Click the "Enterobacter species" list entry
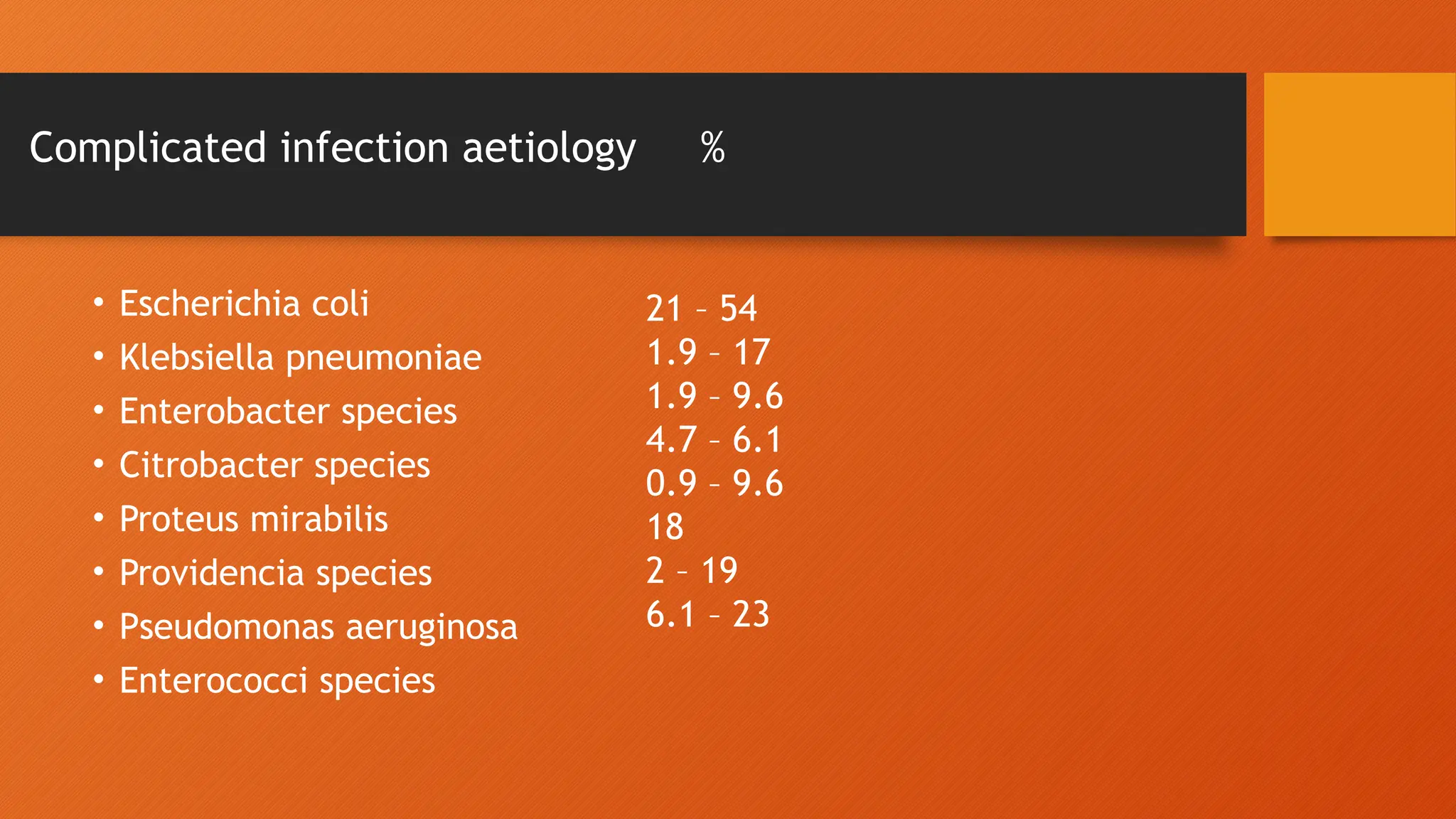The image size is (1456, 819). (288, 411)
